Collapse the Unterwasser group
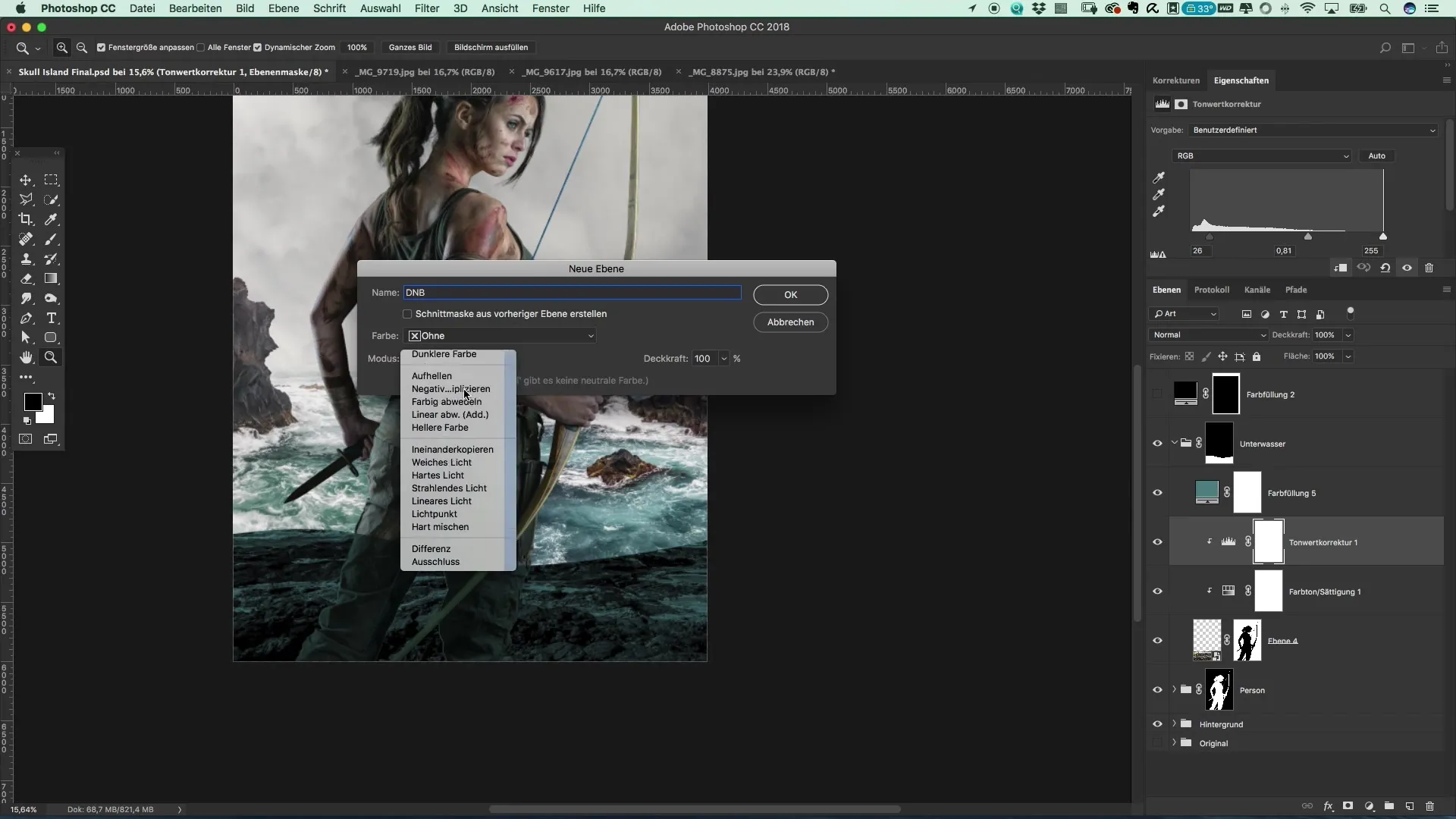Image resolution: width=1456 pixels, height=819 pixels. click(x=1175, y=443)
